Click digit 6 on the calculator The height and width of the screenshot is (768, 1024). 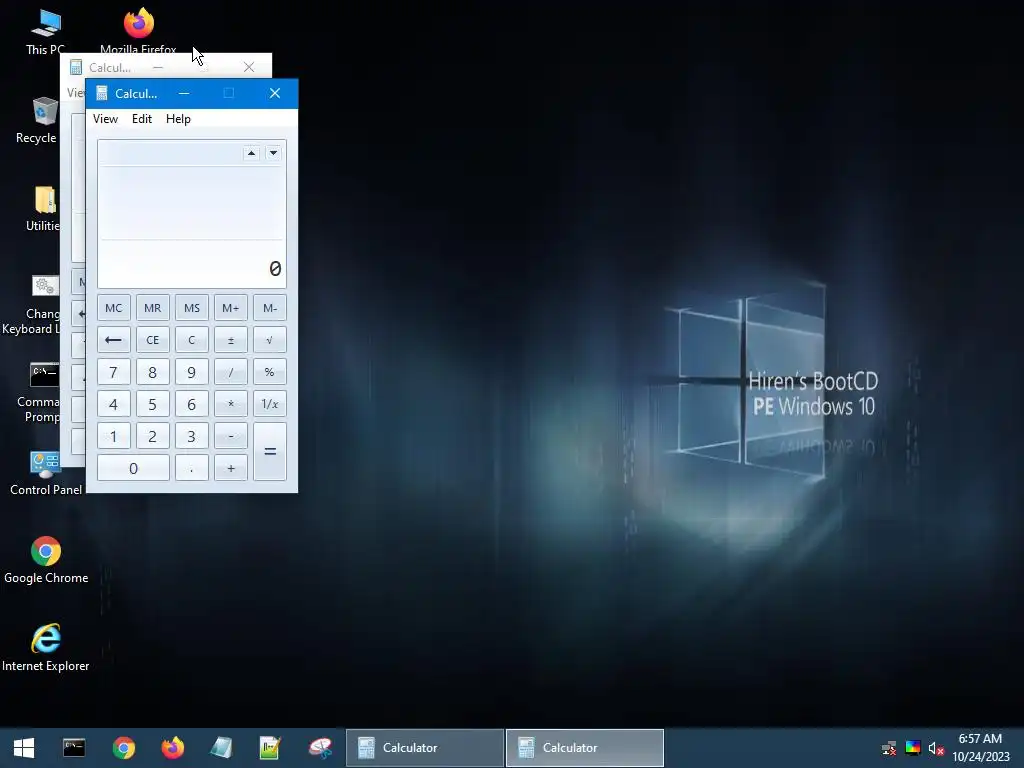192,404
